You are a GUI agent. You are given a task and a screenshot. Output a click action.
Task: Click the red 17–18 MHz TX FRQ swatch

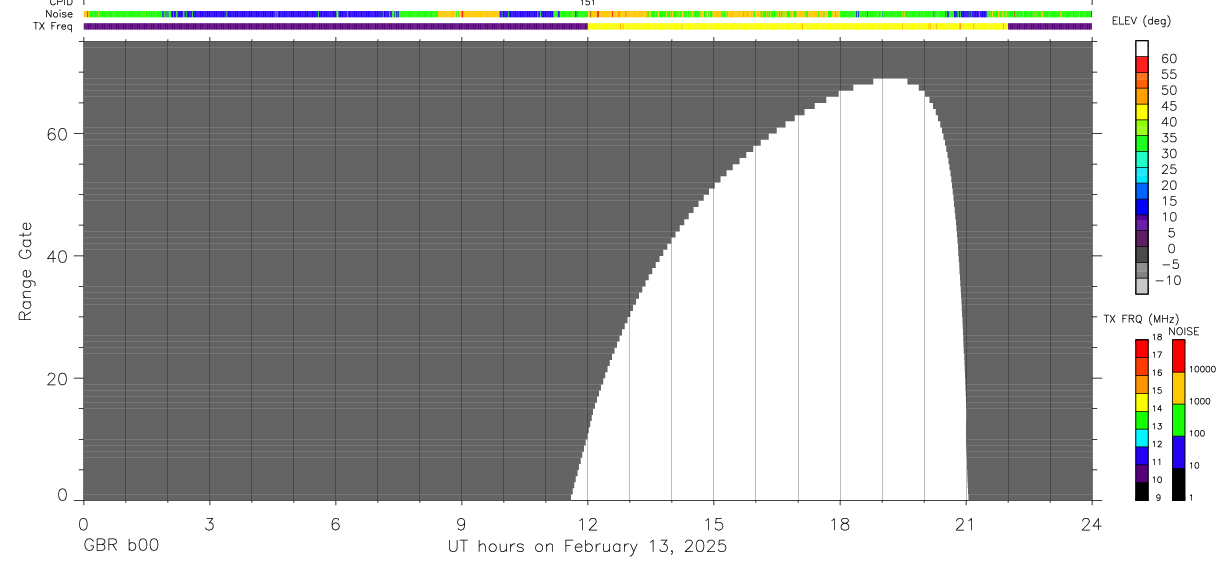tap(1142, 348)
